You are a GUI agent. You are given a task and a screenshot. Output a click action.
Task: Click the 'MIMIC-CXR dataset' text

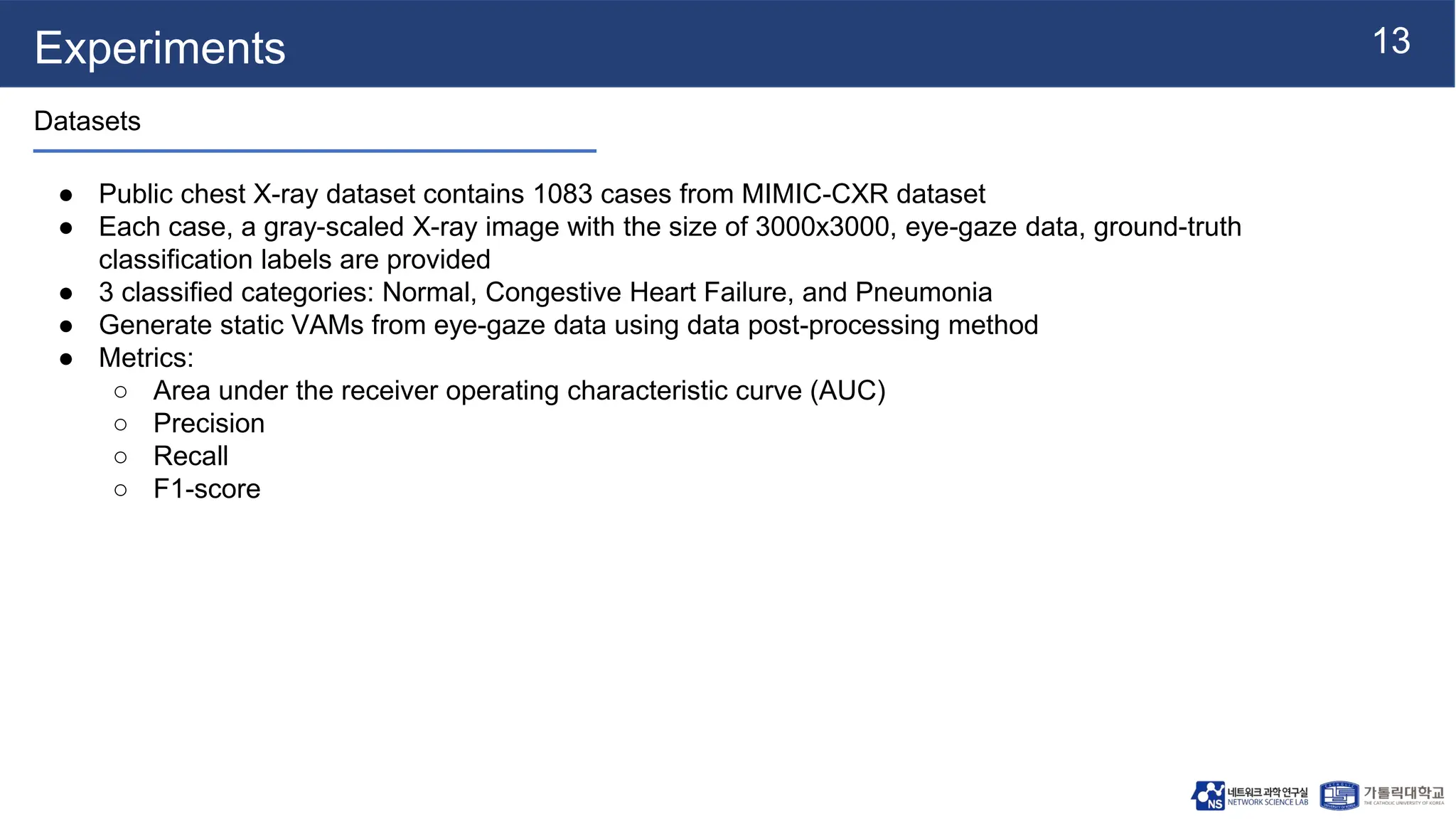click(x=863, y=194)
